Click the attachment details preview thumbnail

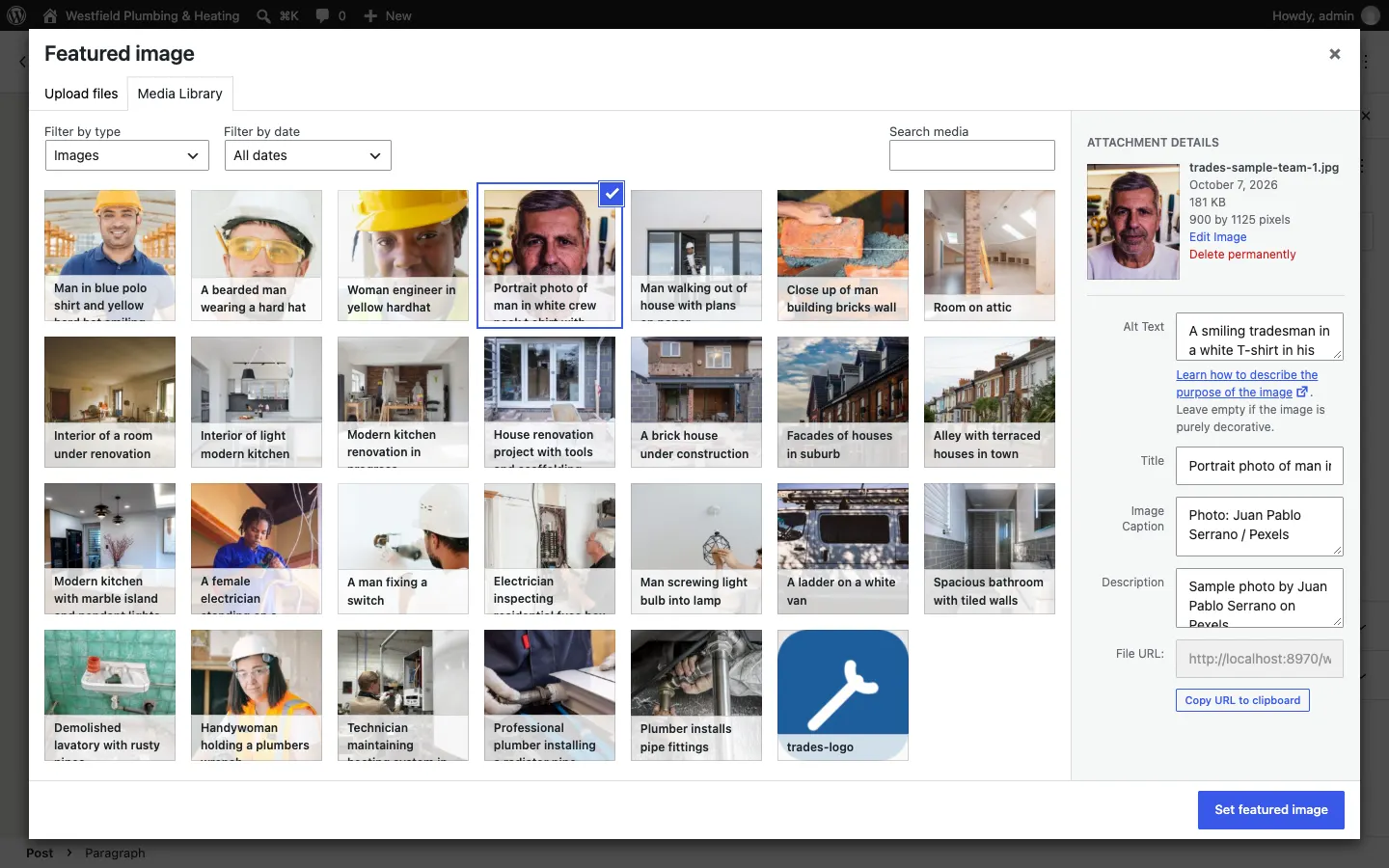point(1133,222)
